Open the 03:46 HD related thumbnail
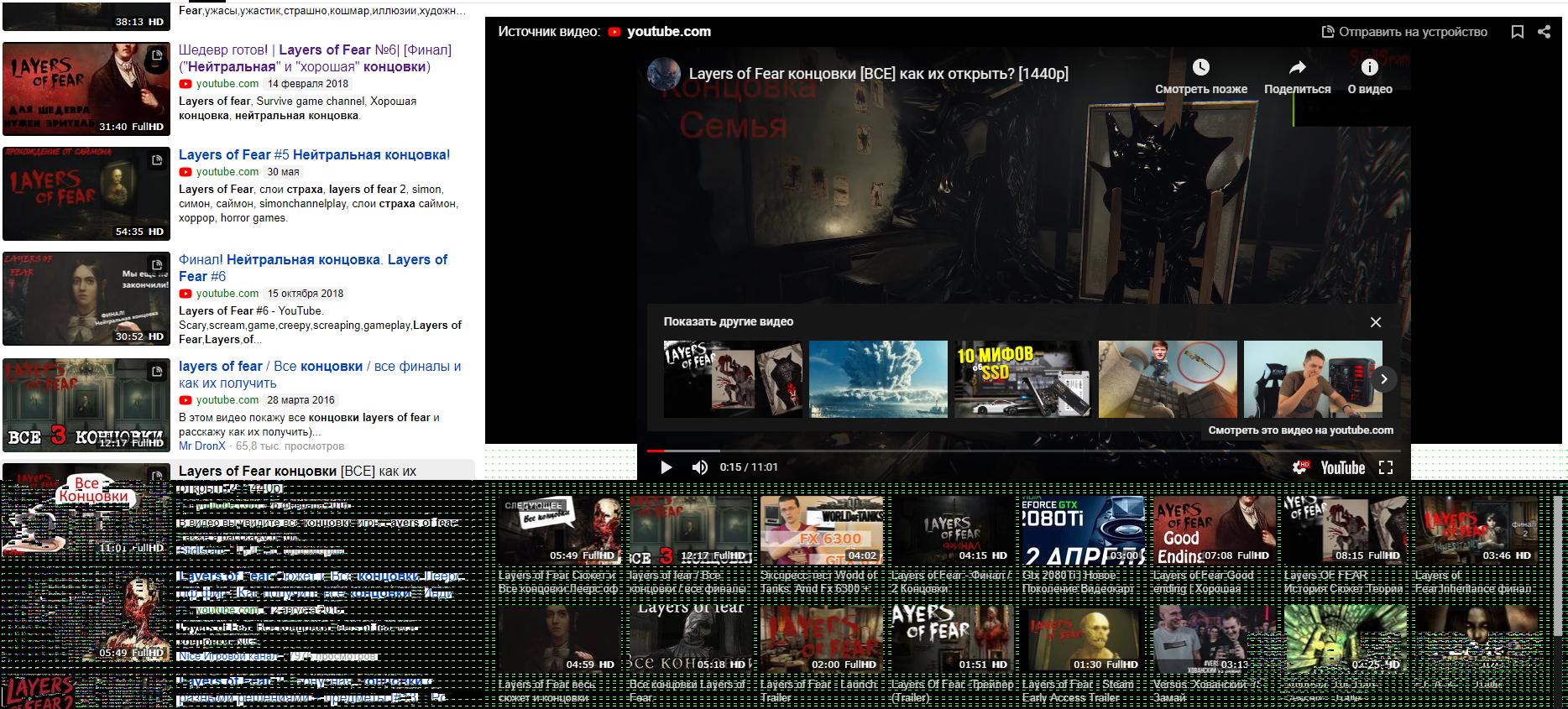Screen dimensions: 1568x709 [1477, 529]
